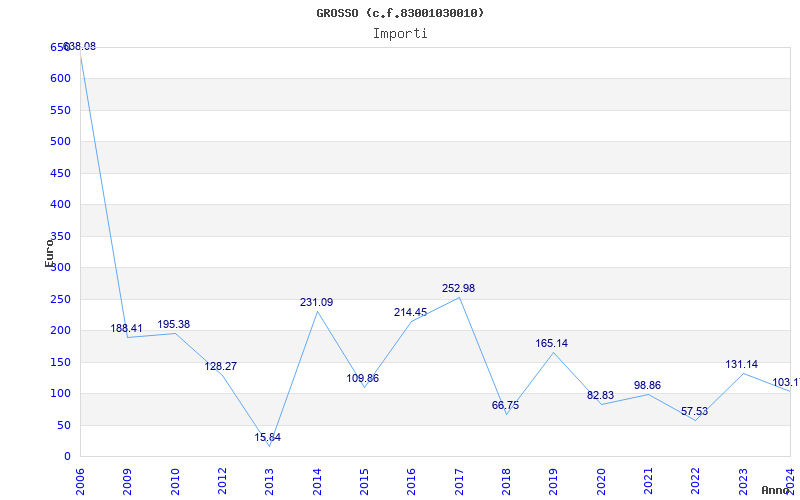The image size is (800, 500).
Task: Click the chart title GROSSO (c.f.83001030010)
Action: pos(400,13)
